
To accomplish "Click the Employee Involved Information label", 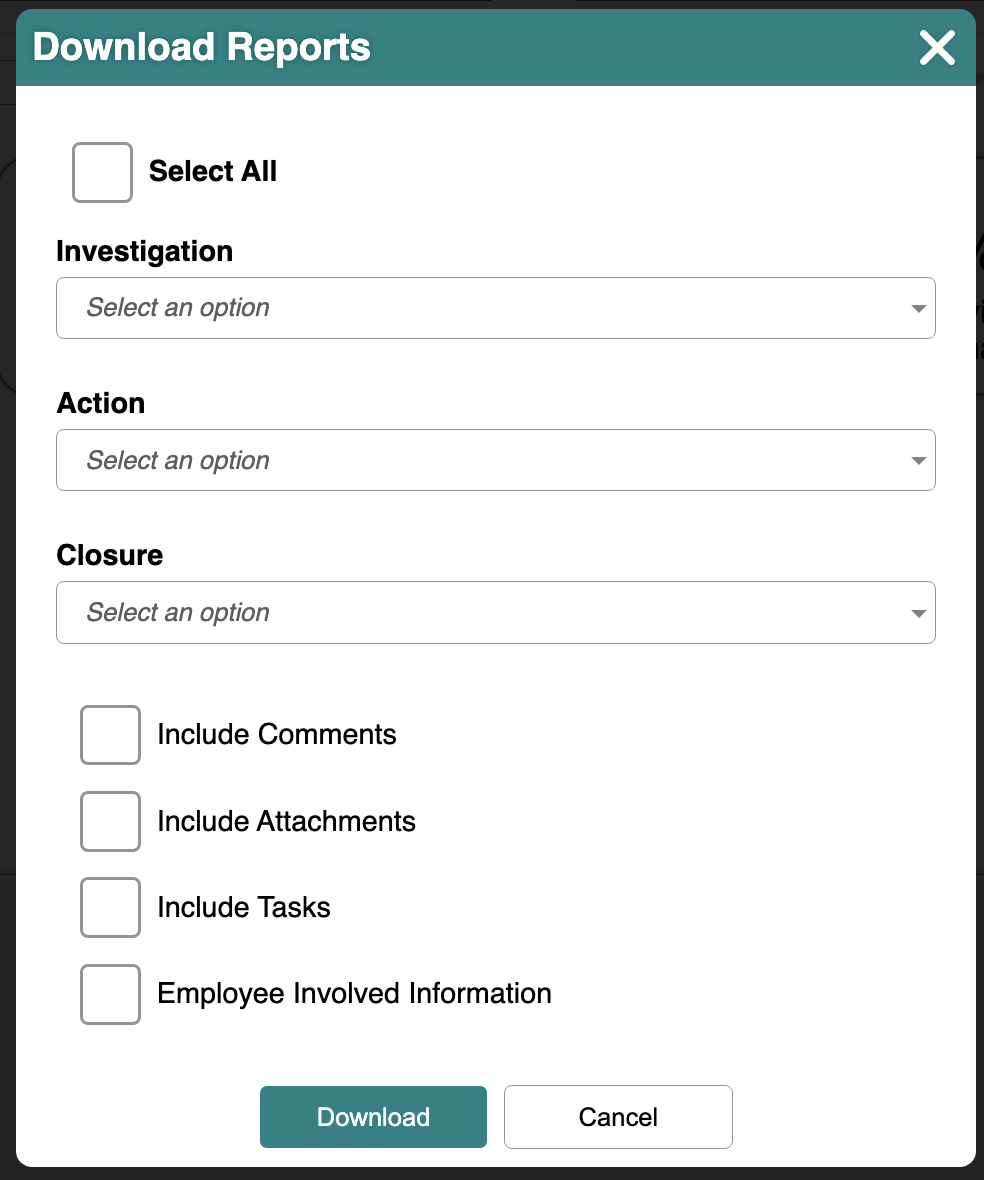I will tap(354, 993).
